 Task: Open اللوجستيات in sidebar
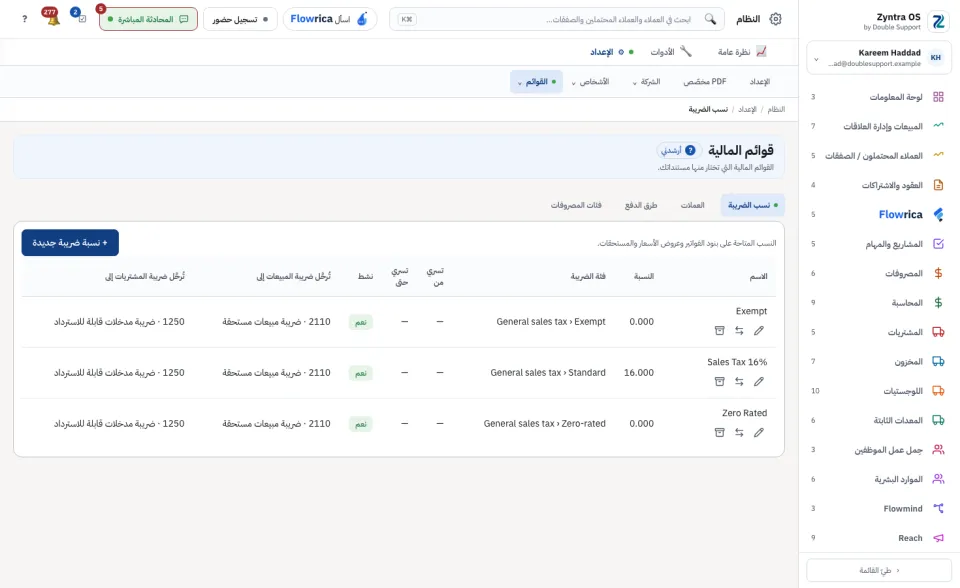(x=879, y=391)
